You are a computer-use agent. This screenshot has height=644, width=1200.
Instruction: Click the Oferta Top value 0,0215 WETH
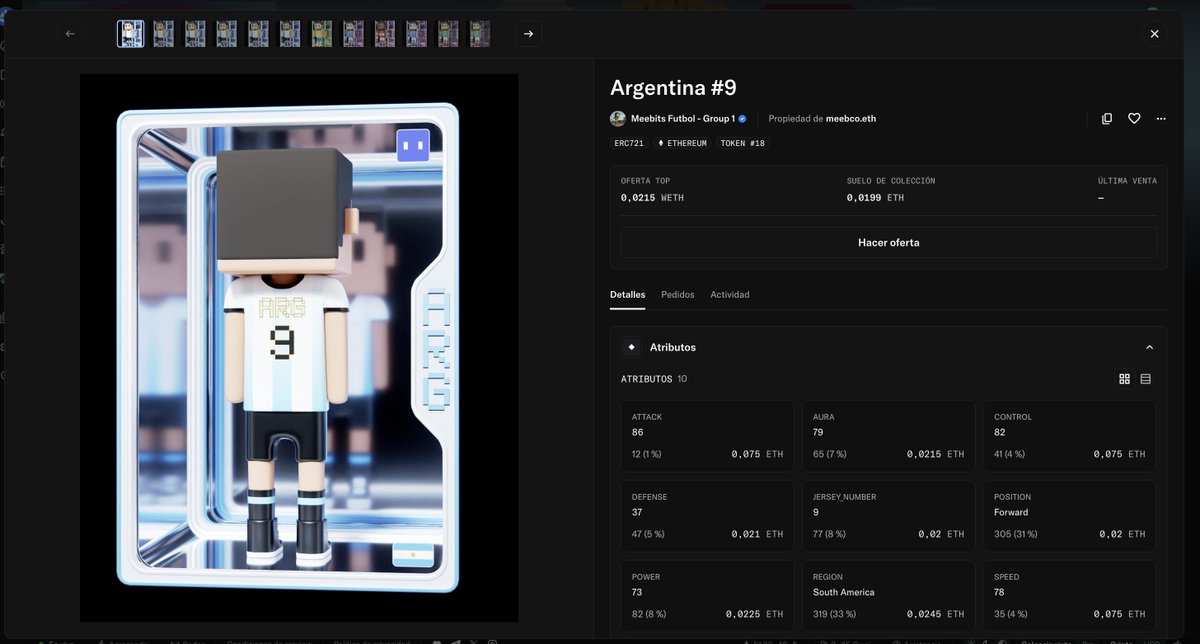pyautogui.click(x=652, y=198)
